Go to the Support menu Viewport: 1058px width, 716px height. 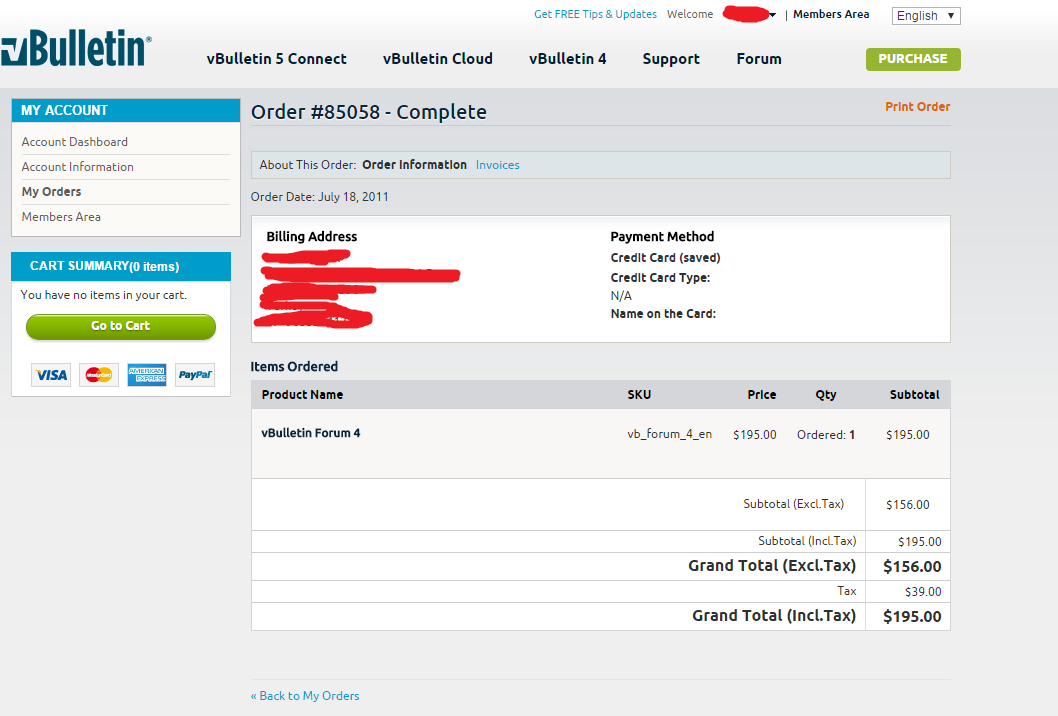point(671,59)
